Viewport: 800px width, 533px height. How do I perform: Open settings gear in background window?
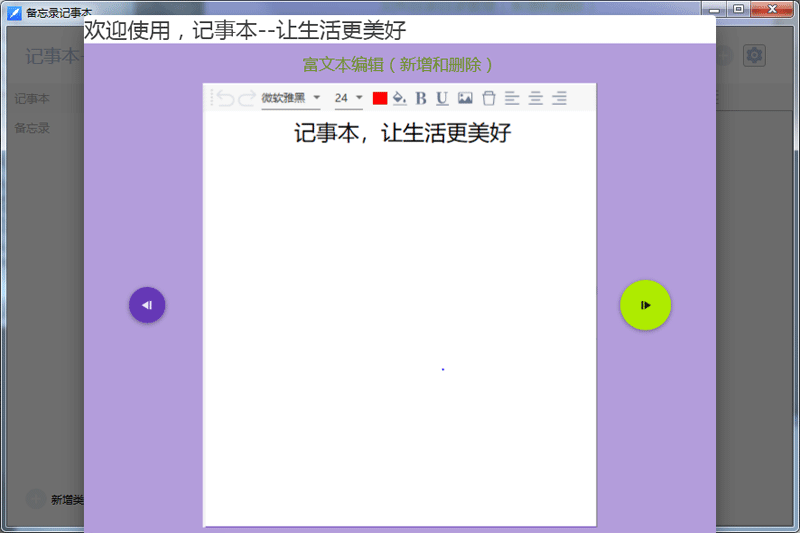point(754,55)
